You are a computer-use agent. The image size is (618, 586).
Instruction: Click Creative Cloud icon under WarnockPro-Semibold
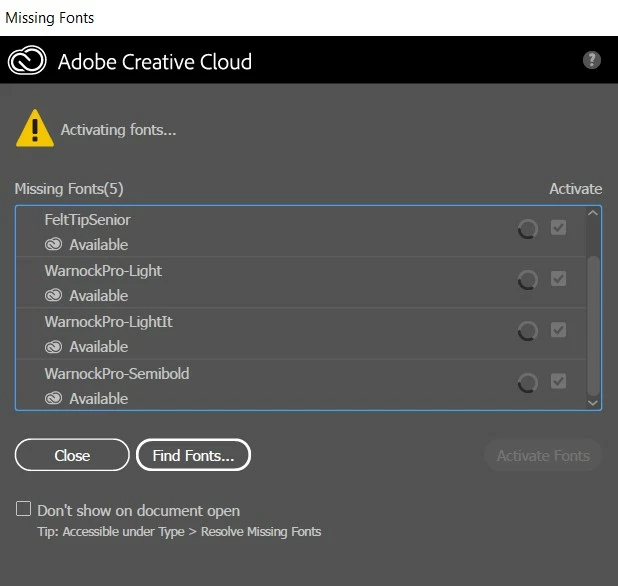pyautogui.click(x=53, y=398)
